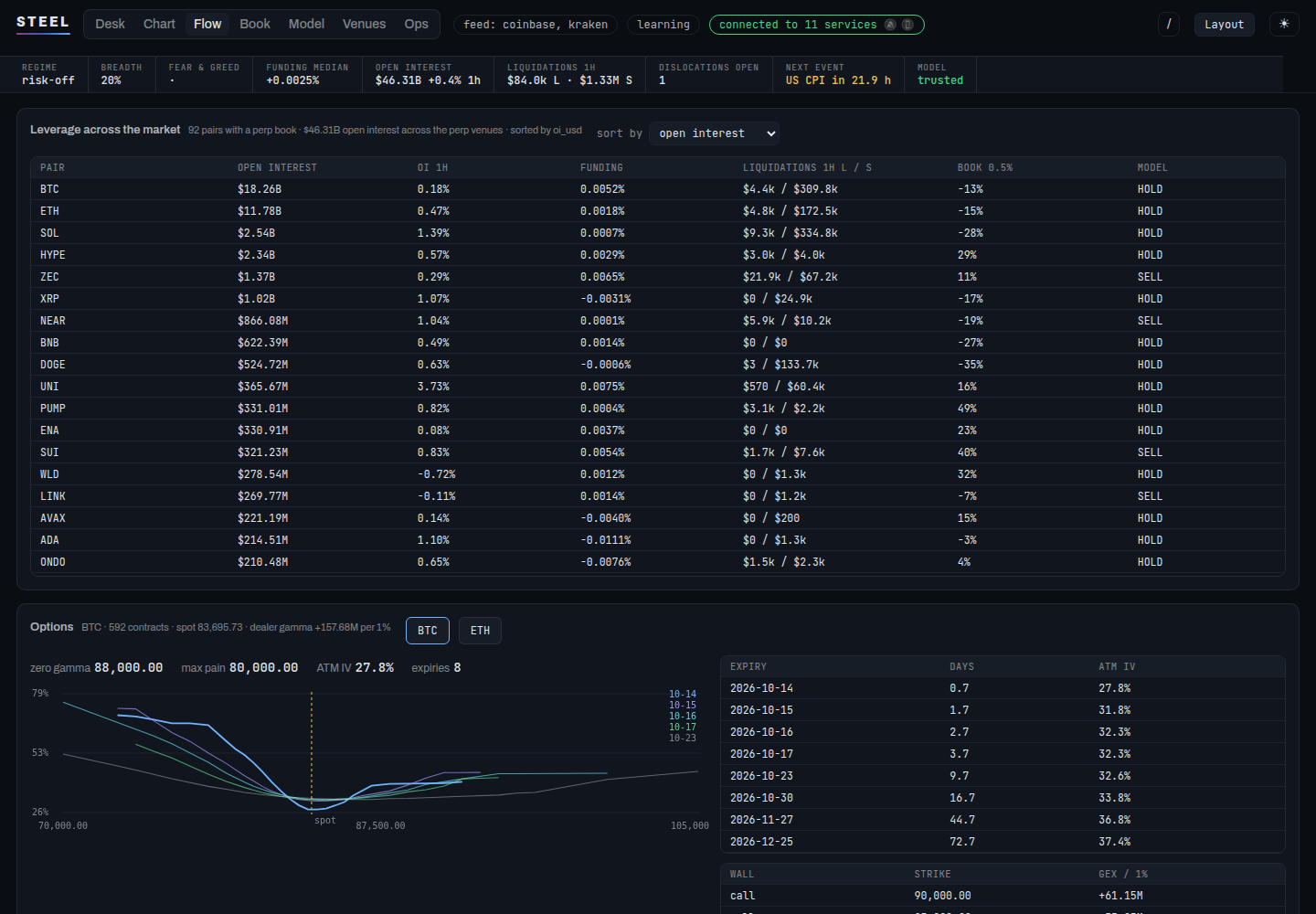
Task: Click the risk-off regime value
Action: [48, 80]
